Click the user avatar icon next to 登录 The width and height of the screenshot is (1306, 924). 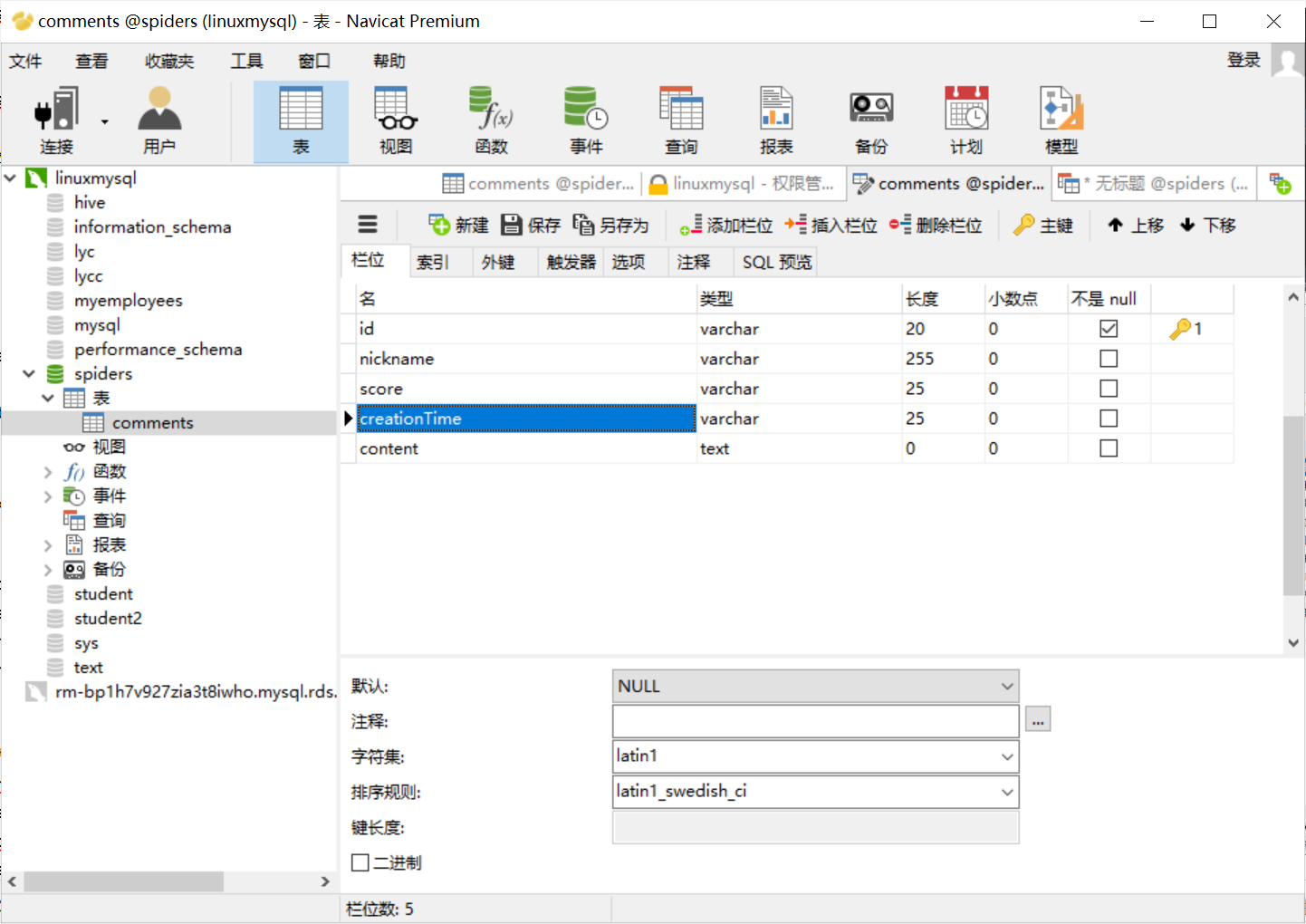pos(1288,61)
